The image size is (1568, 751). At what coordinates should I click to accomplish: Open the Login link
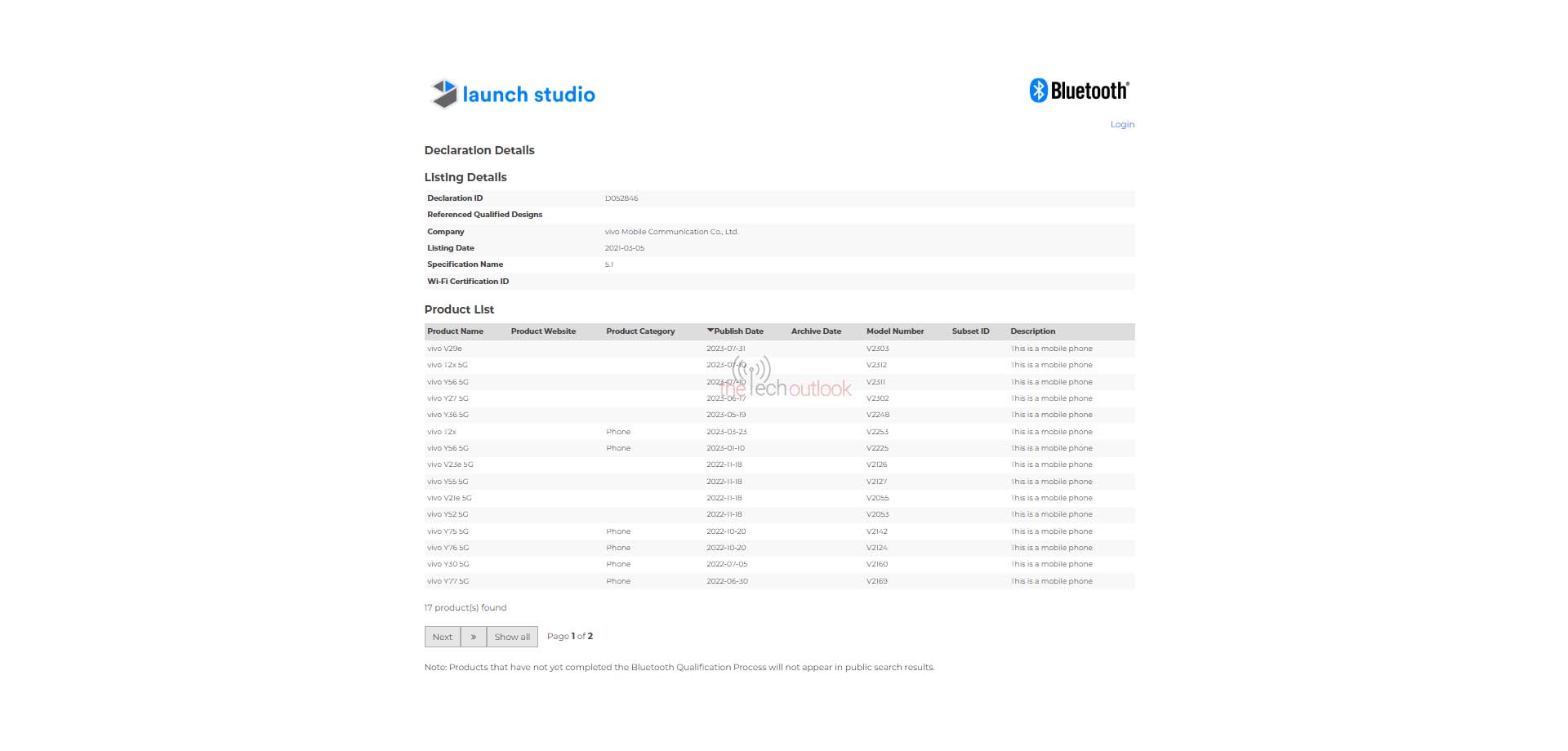(1122, 124)
